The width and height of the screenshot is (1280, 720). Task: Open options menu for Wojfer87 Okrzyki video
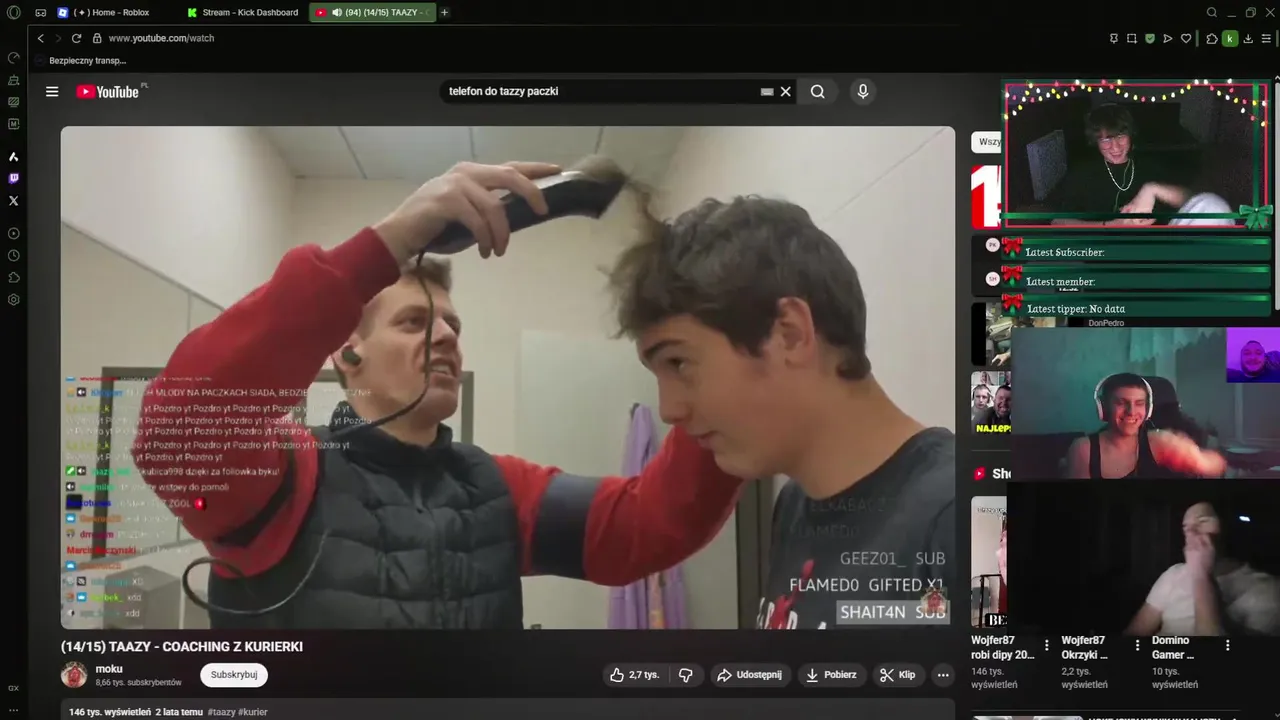click(1137, 645)
